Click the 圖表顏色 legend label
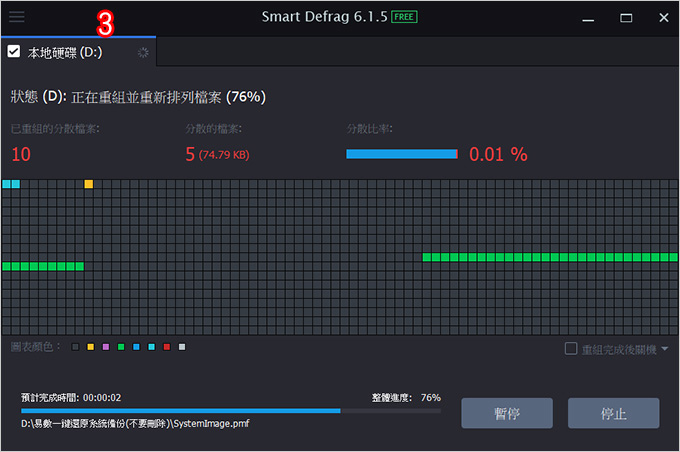The height and width of the screenshot is (452, 680). click(36, 347)
